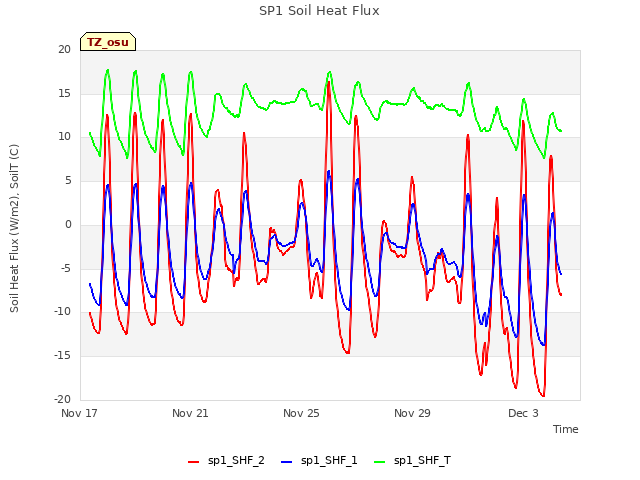
Task: Click the y-axis value 20
Action: pyautogui.click(x=64, y=50)
